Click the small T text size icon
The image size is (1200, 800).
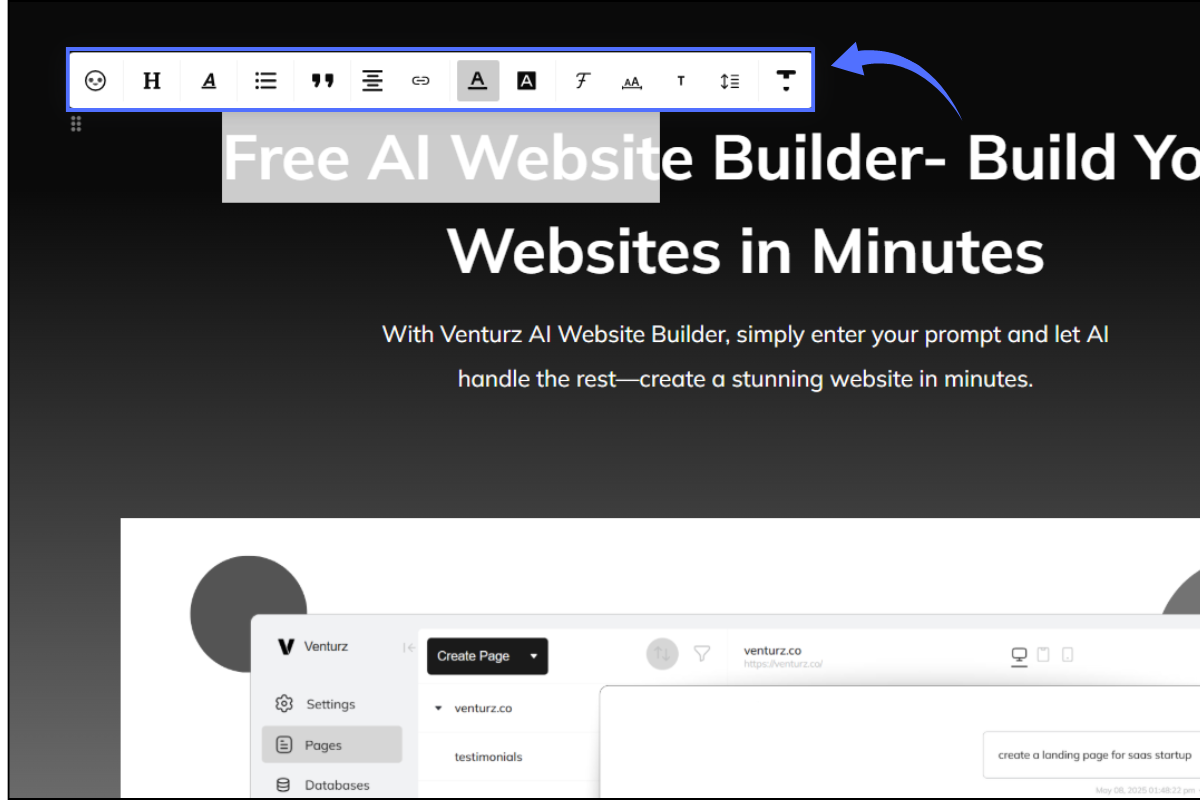pyautogui.click(x=681, y=81)
